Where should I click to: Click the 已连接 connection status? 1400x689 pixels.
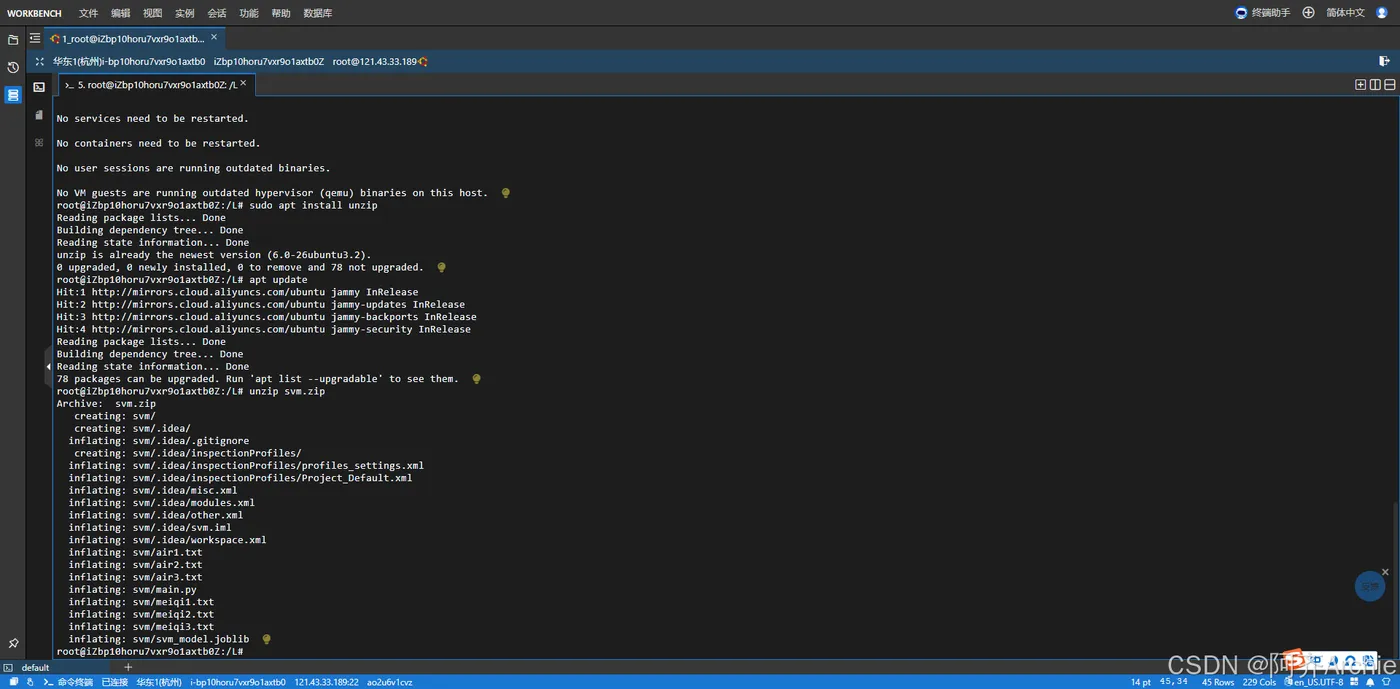pyautogui.click(x=114, y=682)
